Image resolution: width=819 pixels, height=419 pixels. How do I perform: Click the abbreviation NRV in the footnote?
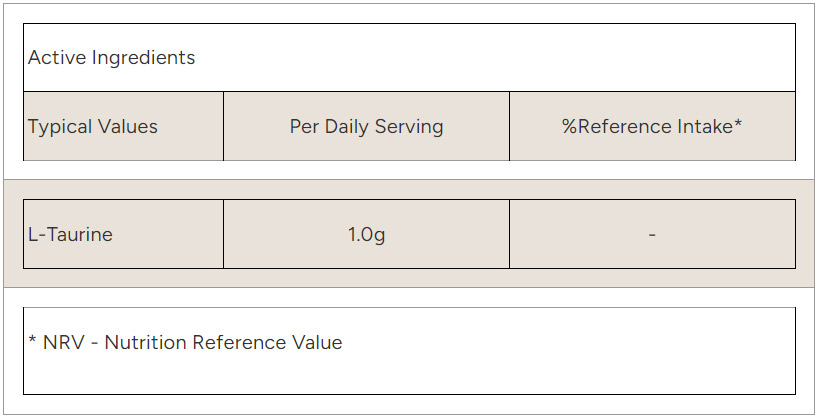(62, 343)
